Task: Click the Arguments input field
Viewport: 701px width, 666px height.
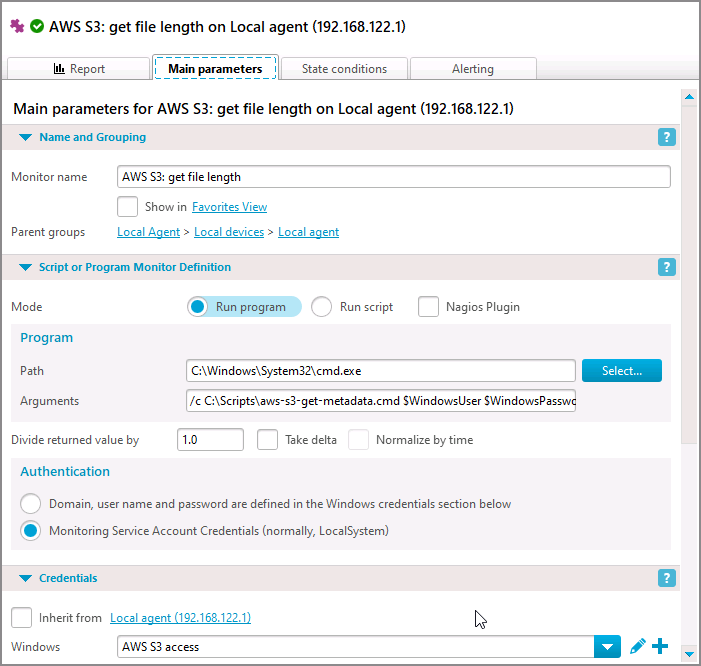Action: click(380, 400)
